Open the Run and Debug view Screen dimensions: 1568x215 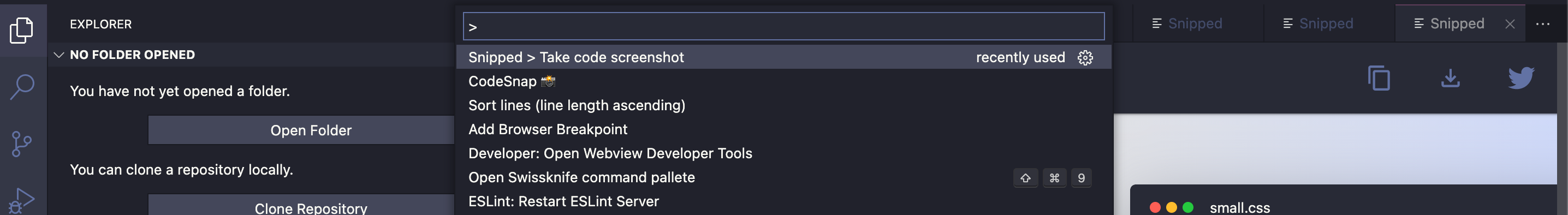coord(22,200)
